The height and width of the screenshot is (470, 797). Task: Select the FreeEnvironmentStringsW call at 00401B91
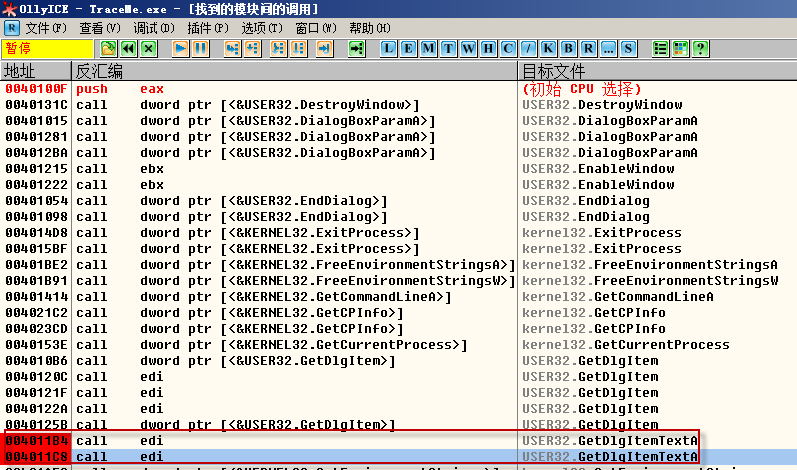coord(398,281)
